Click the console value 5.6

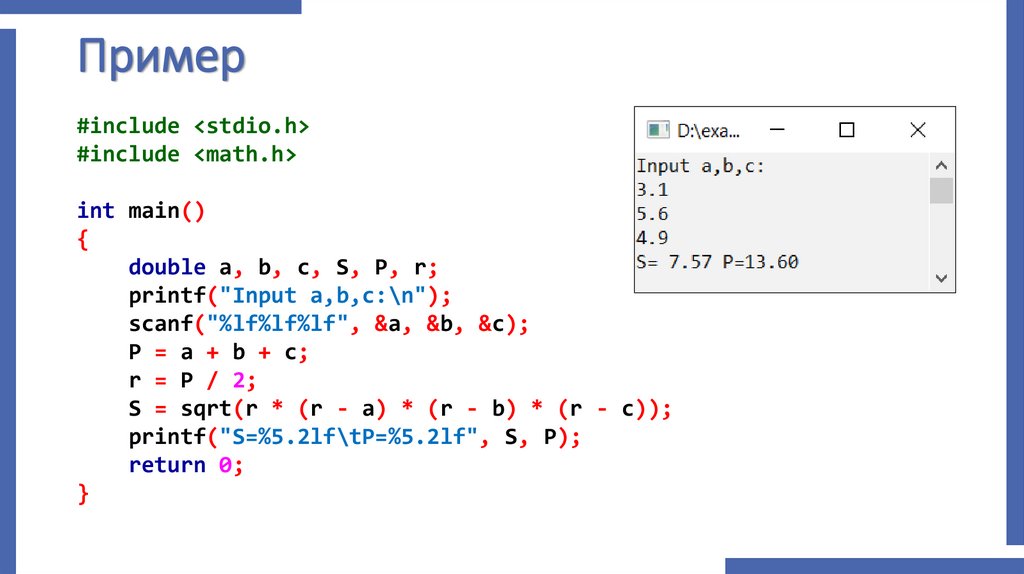652,214
